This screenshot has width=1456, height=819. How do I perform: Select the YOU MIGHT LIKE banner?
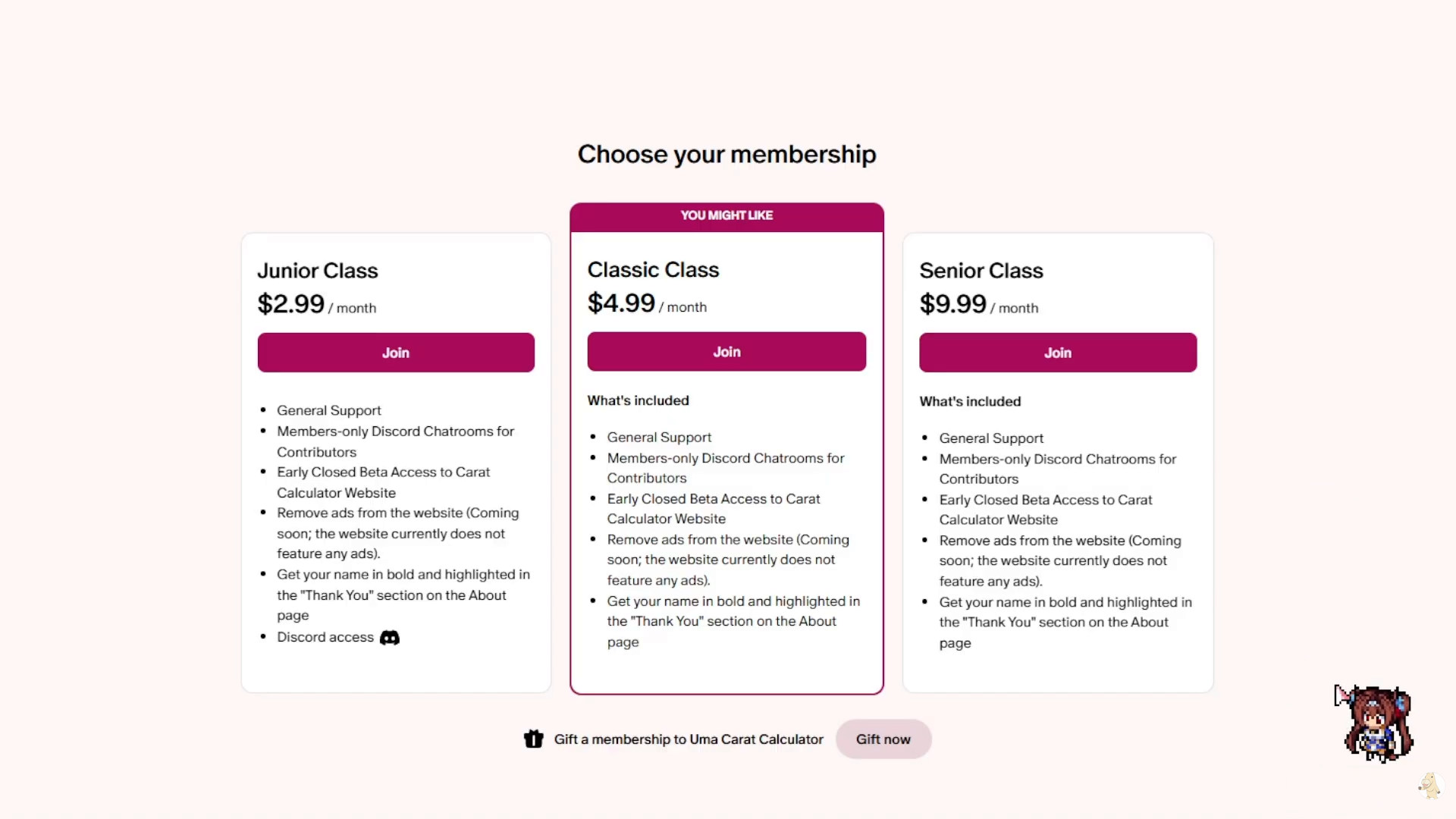(x=726, y=216)
